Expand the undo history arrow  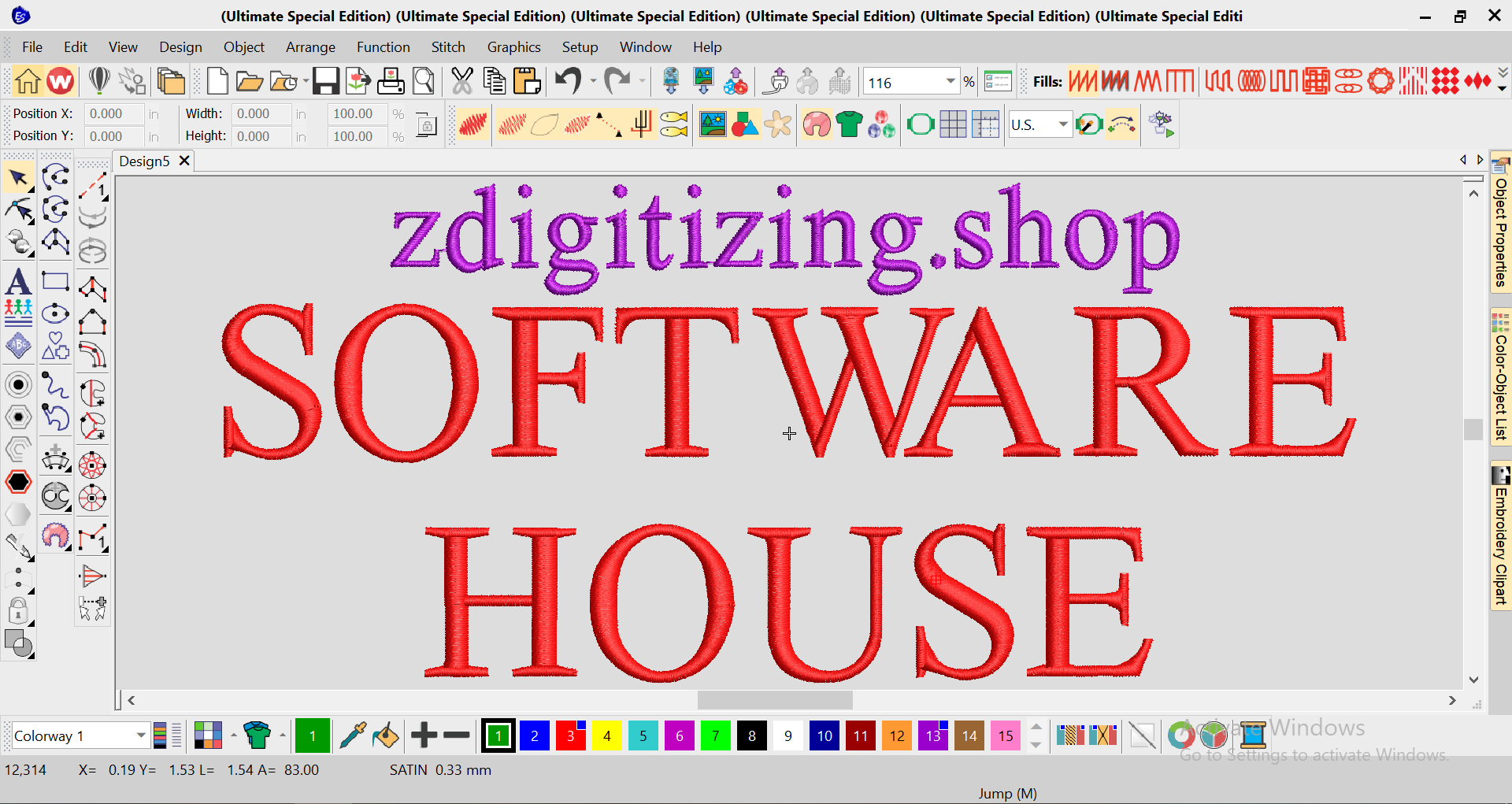pyautogui.click(x=592, y=81)
